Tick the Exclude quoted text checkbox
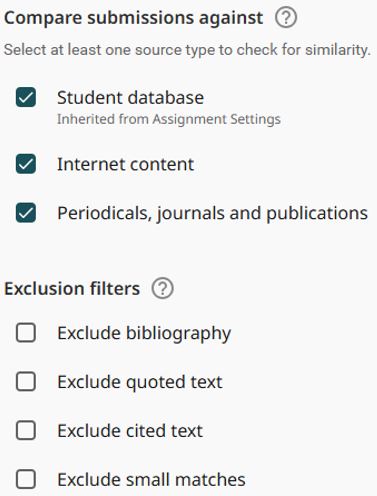Viewport: 377px width, 496px height. point(26,382)
